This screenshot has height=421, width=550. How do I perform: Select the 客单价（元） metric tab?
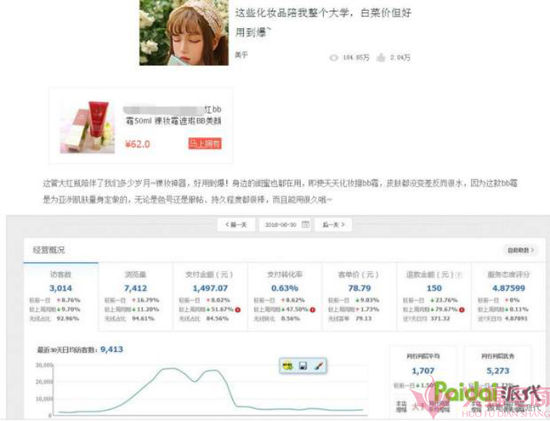click(359, 296)
